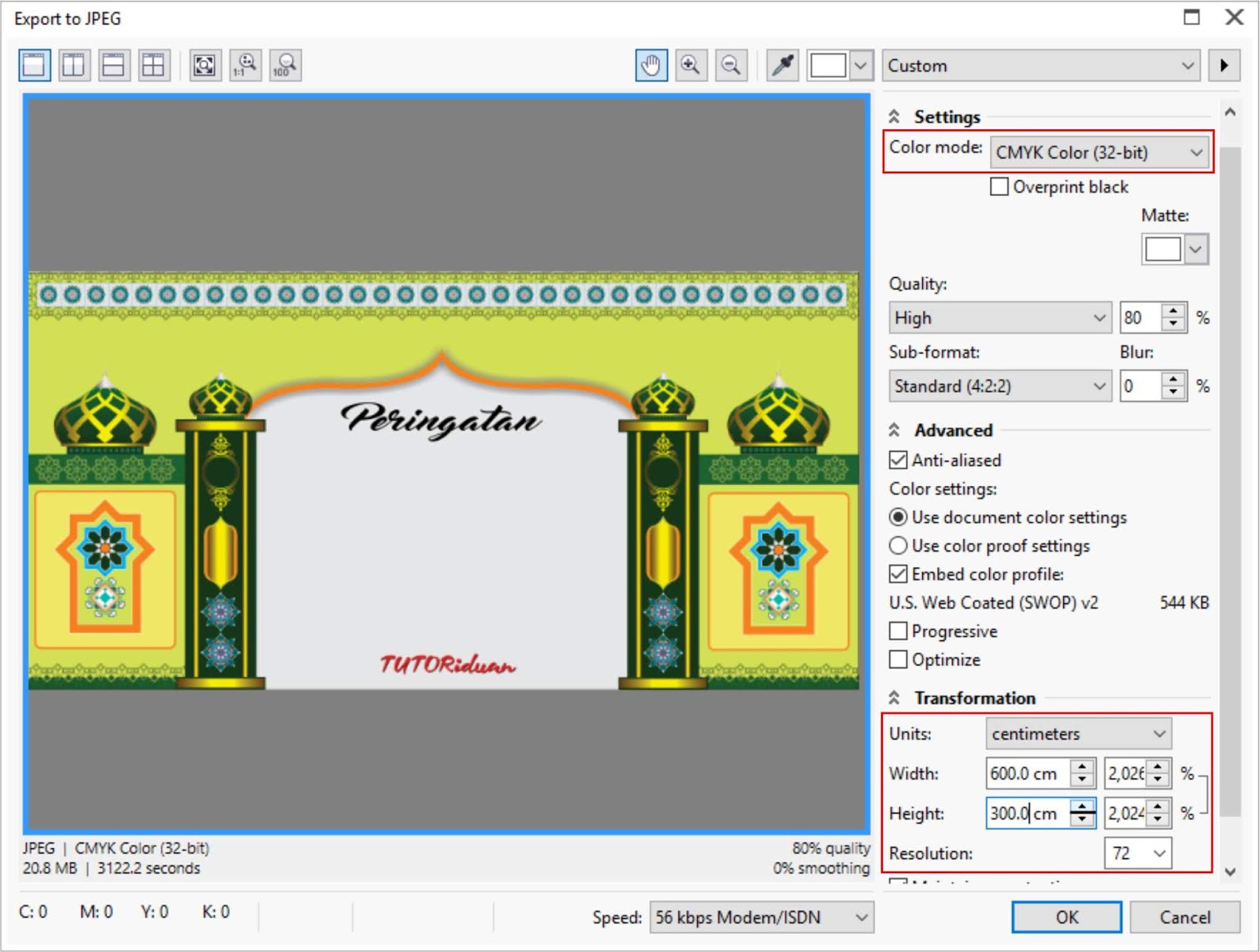Change Units using the centimeters dropdown
This screenshot has height=952, width=1260.
click(x=1077, y=733)
